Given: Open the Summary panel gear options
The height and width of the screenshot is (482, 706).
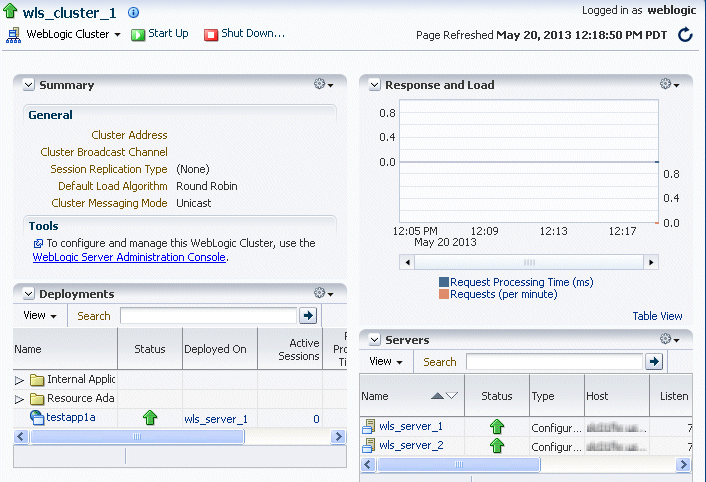Looking at the screenshot, I should tap(324, 84).
